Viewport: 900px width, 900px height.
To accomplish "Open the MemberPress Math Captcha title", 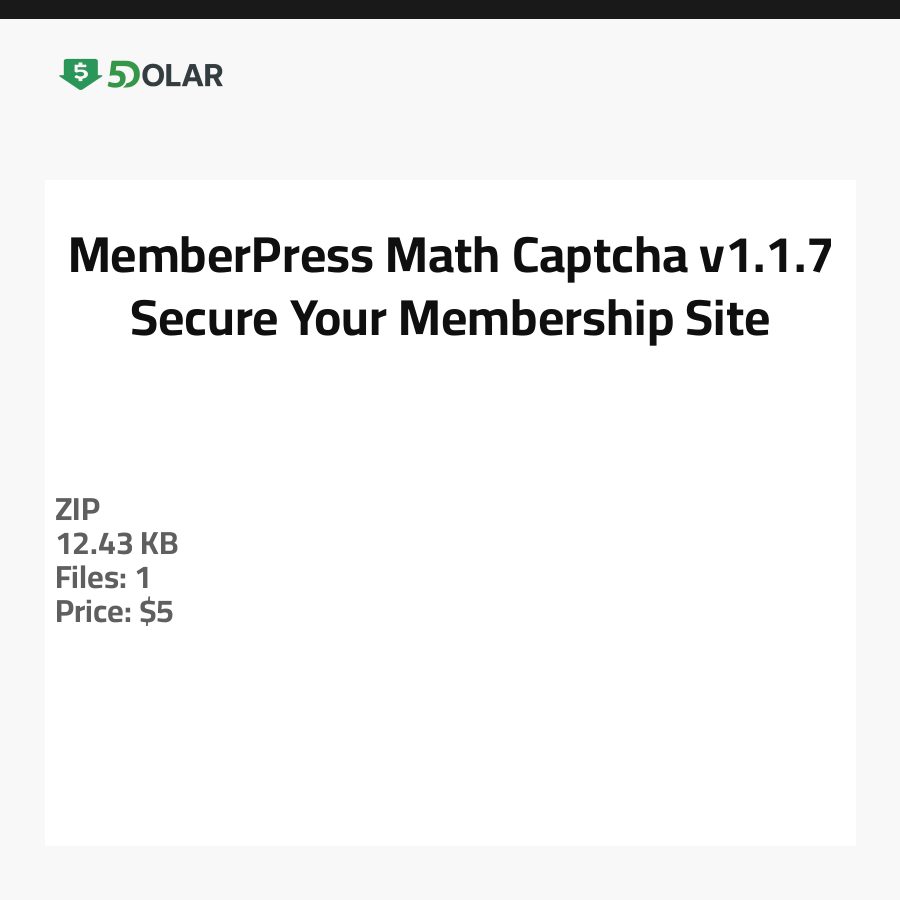I will pos(450,258).
